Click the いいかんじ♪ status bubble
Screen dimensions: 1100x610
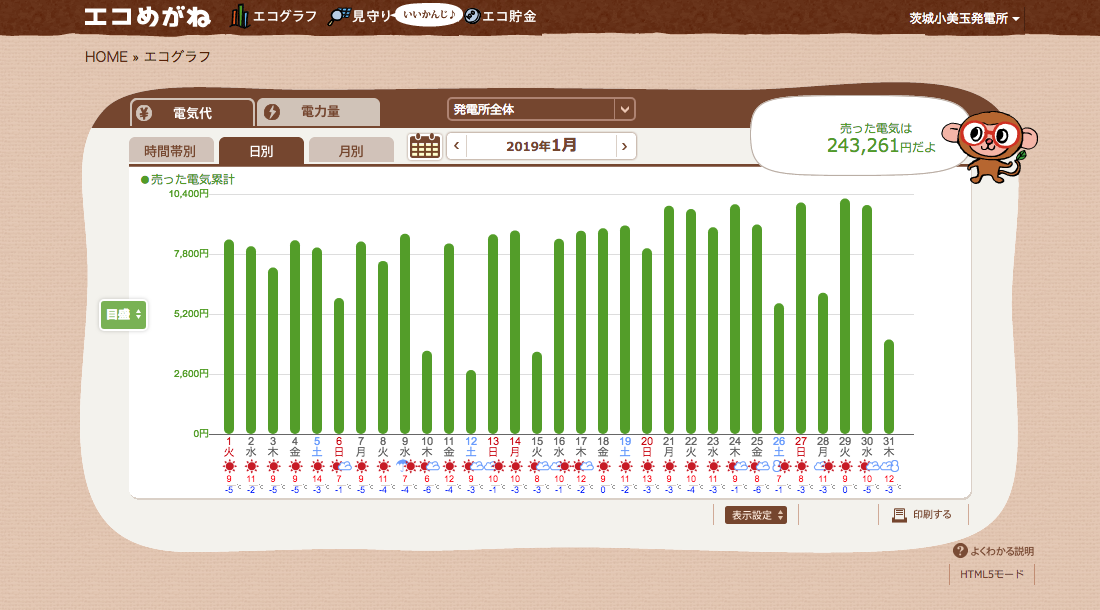point(429,15)
